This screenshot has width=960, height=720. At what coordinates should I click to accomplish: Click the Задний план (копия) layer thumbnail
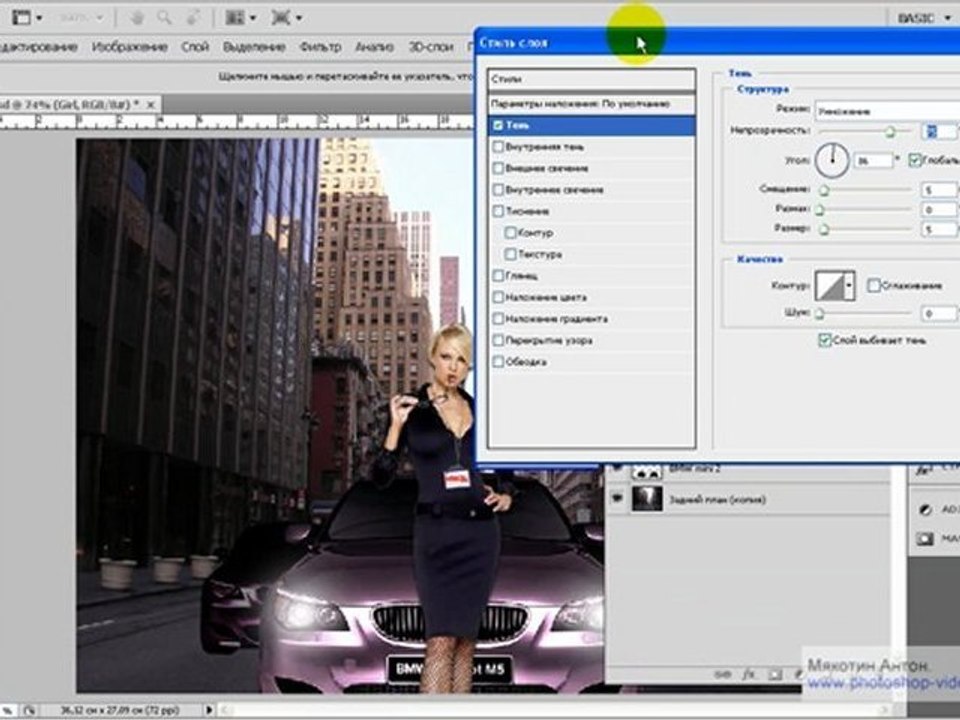pos(647,499)
